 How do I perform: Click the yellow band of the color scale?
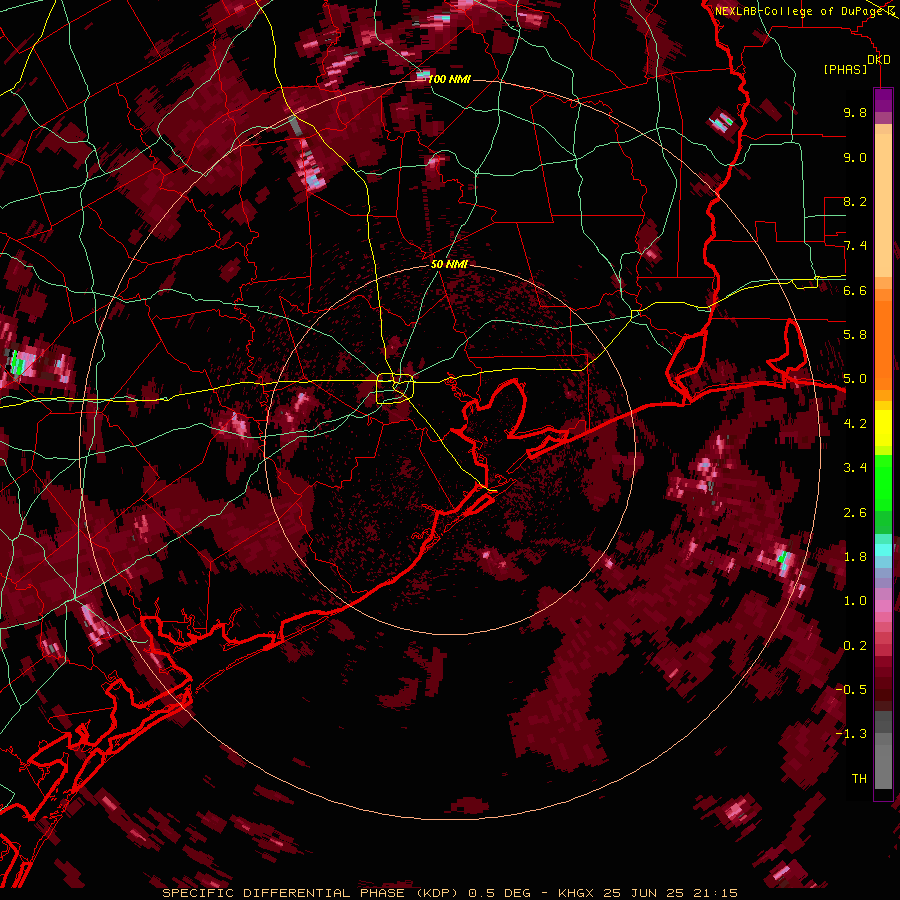(883, 429)
